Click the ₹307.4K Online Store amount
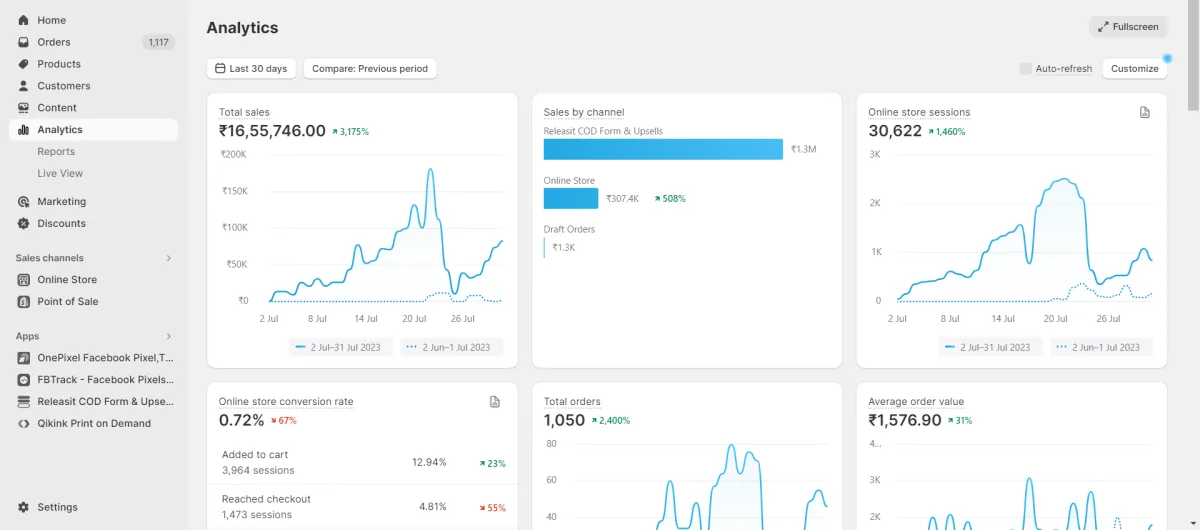Viewport: 1200px width, 530px height. (623, 199)
